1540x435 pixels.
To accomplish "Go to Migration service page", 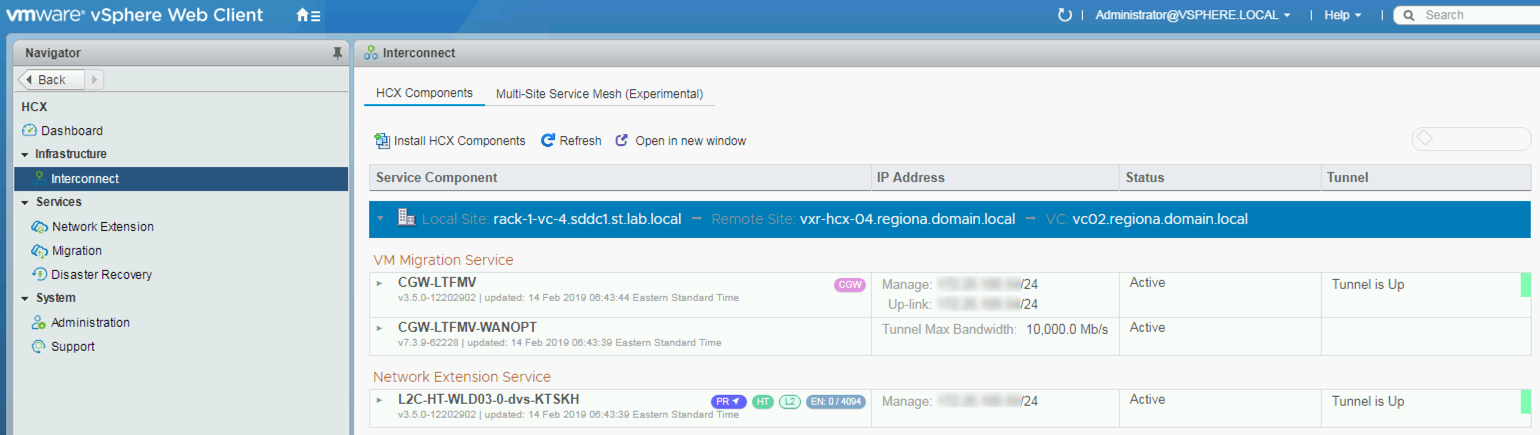I will pos(76,251).
